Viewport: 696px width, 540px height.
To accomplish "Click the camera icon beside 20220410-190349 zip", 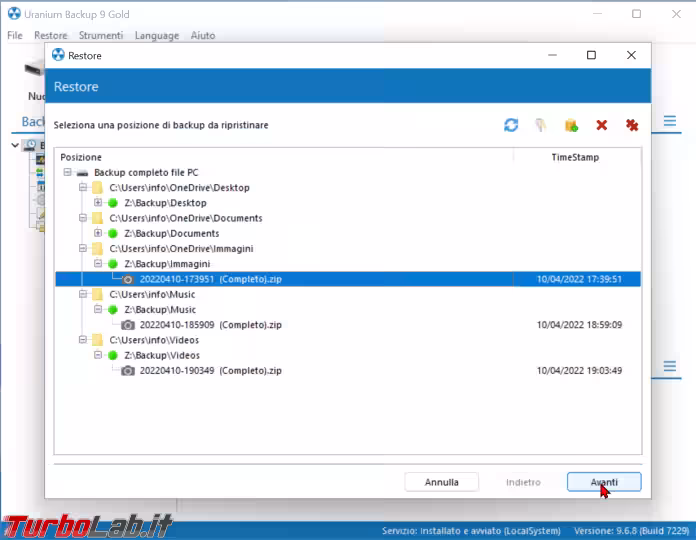I will tap(128, 371).
